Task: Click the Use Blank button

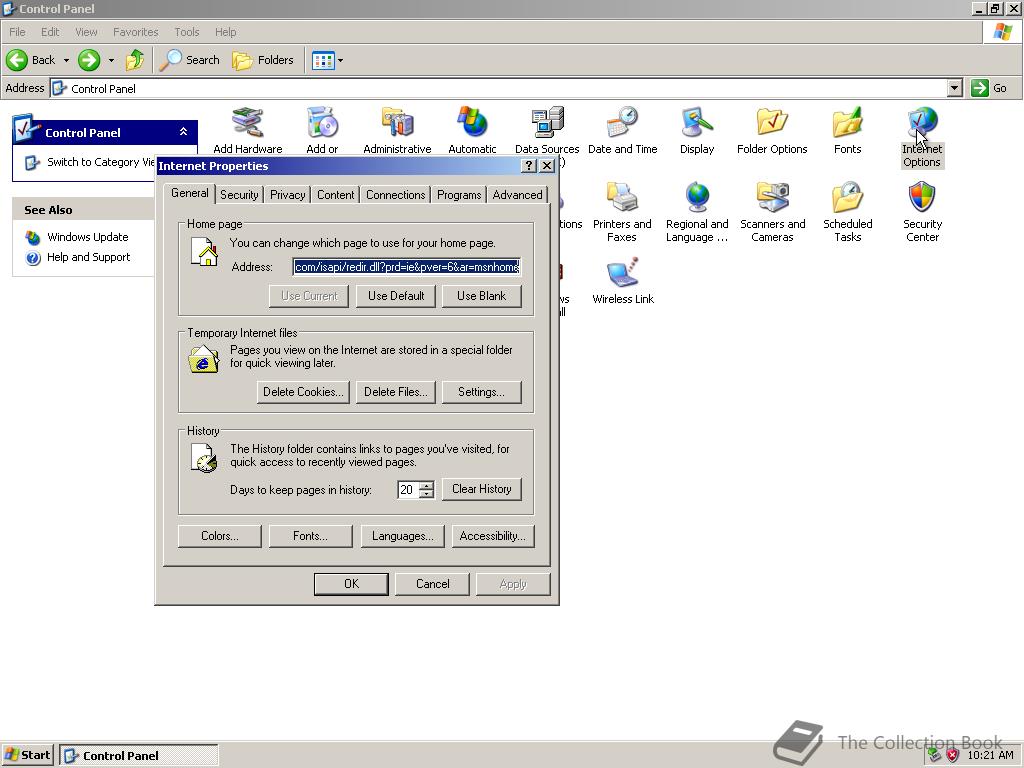Action: (x=481, y=296)
